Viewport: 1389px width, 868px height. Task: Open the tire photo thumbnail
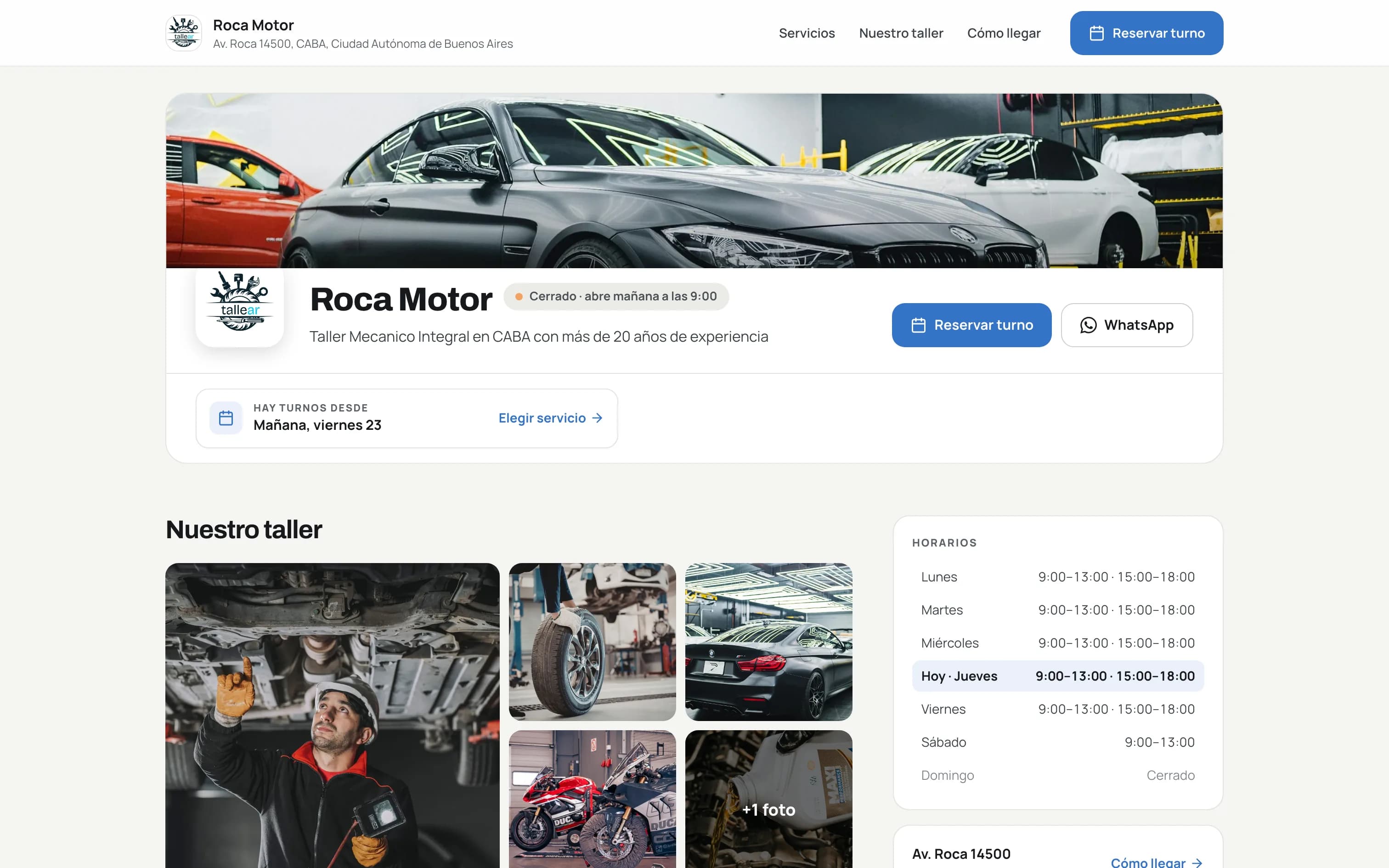[x=593, y=642]
